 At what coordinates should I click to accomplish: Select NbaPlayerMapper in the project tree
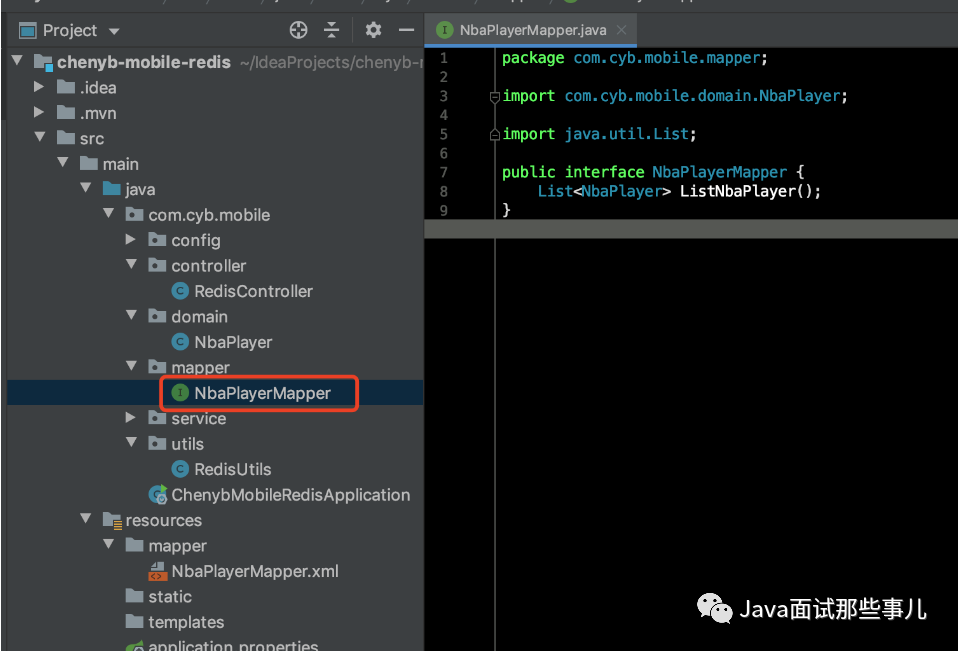(x=262, y=393)
